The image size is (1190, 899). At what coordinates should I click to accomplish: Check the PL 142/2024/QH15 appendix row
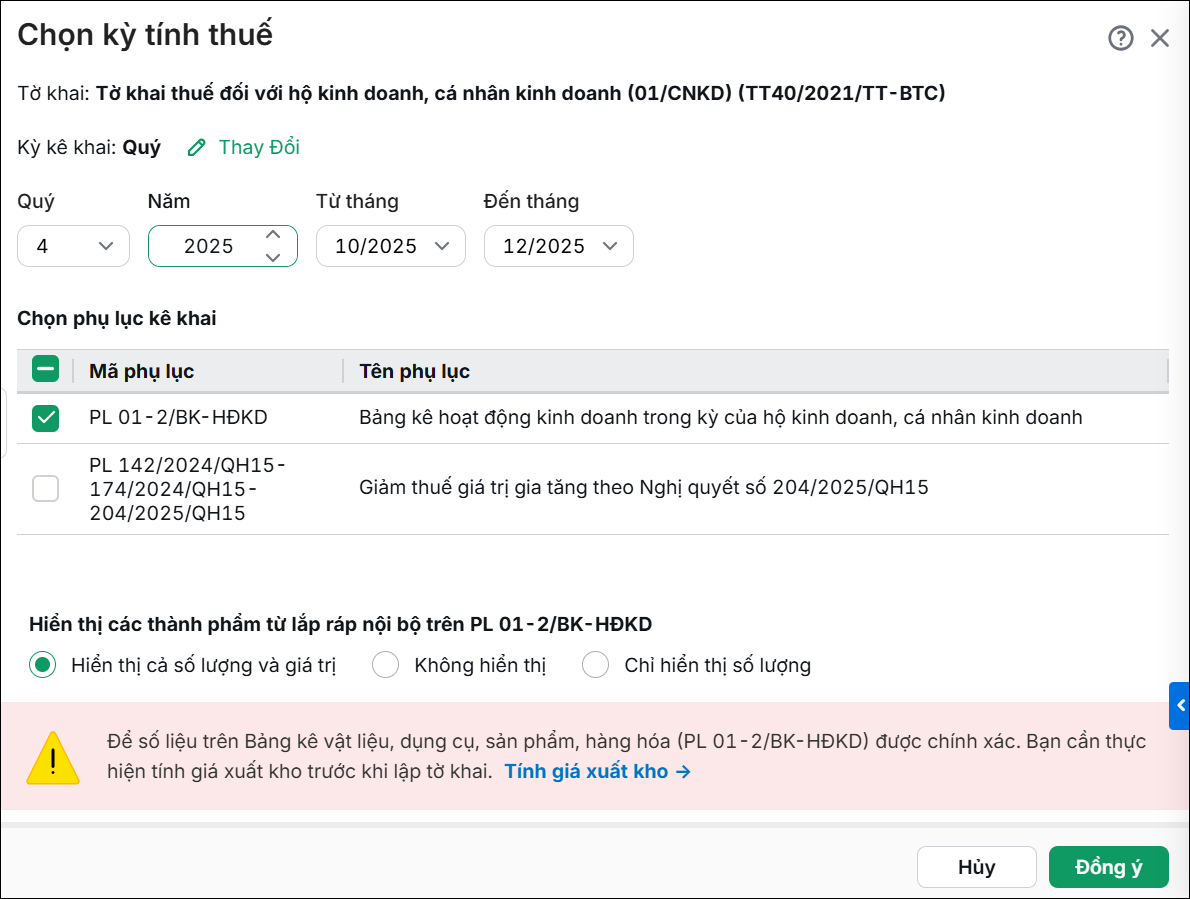pos(46,489)
